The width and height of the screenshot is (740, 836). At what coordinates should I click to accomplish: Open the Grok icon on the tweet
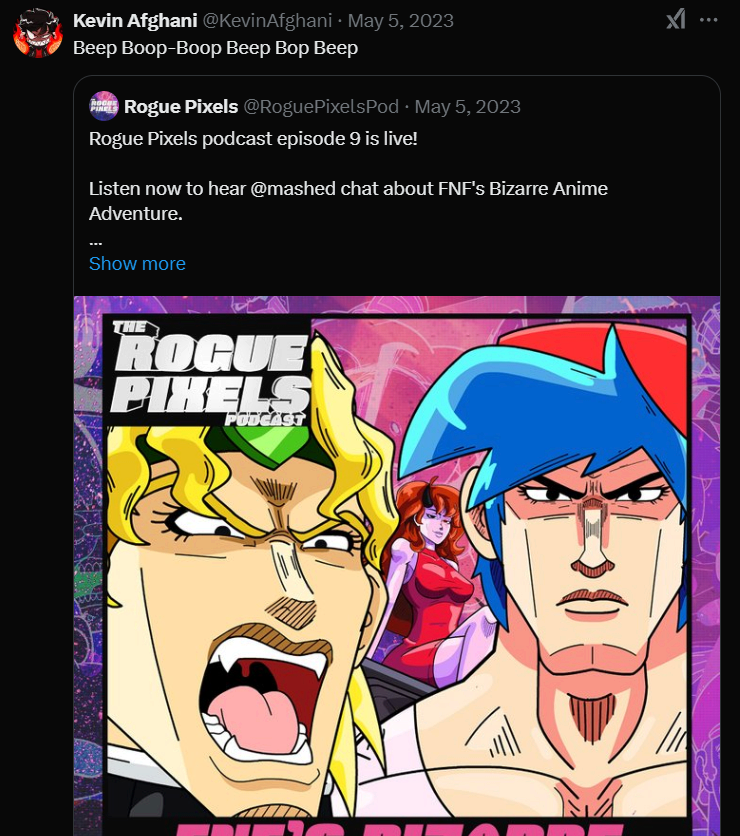(x=676, y=19)
